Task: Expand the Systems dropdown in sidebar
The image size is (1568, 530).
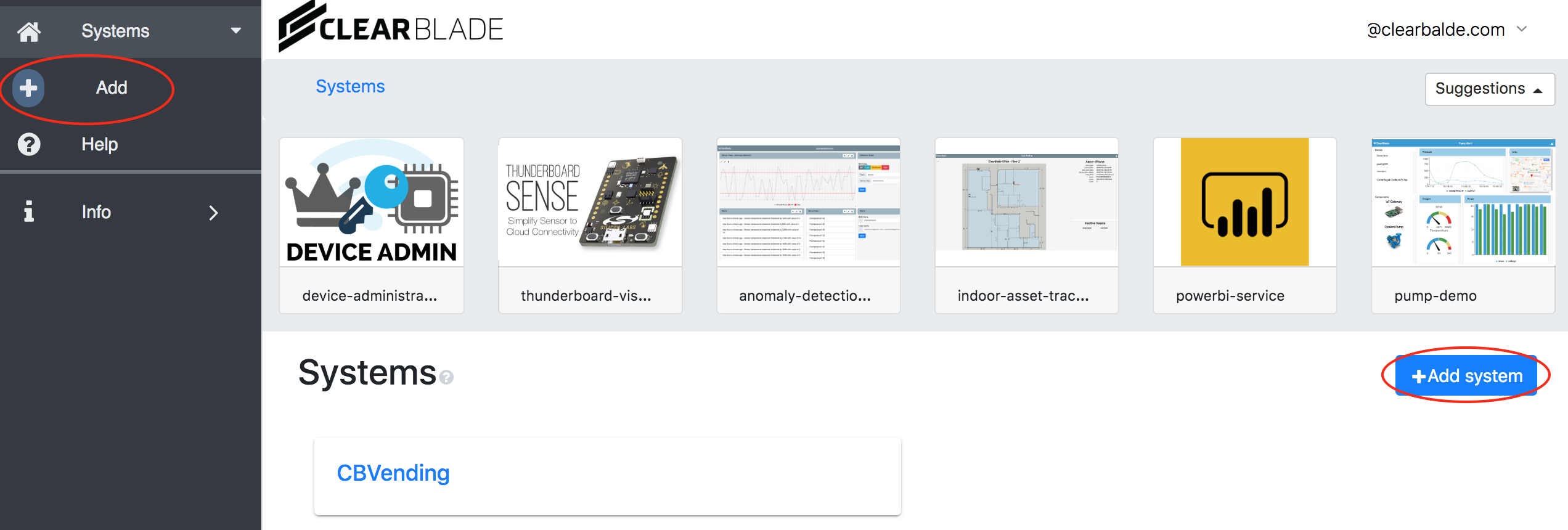Action: (235, 31)
